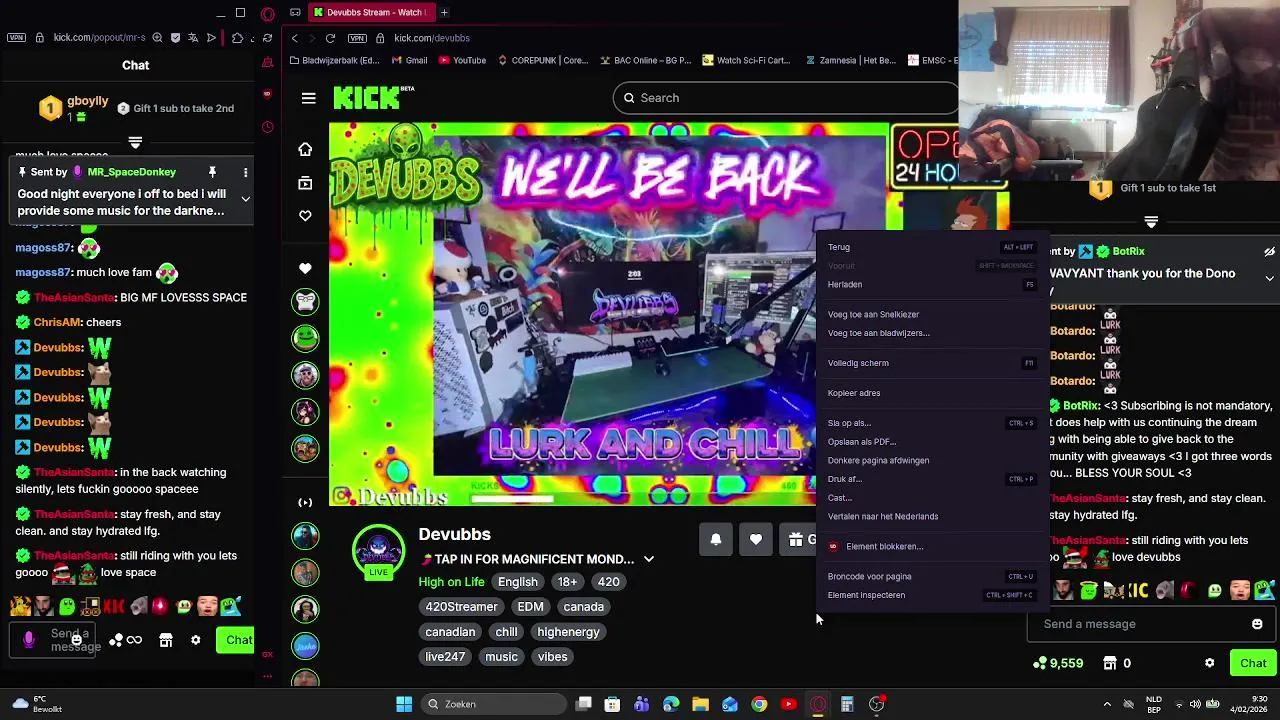
Task: Click the VPN badge in the kick.com/devubbs address bar
Action: 357,38
